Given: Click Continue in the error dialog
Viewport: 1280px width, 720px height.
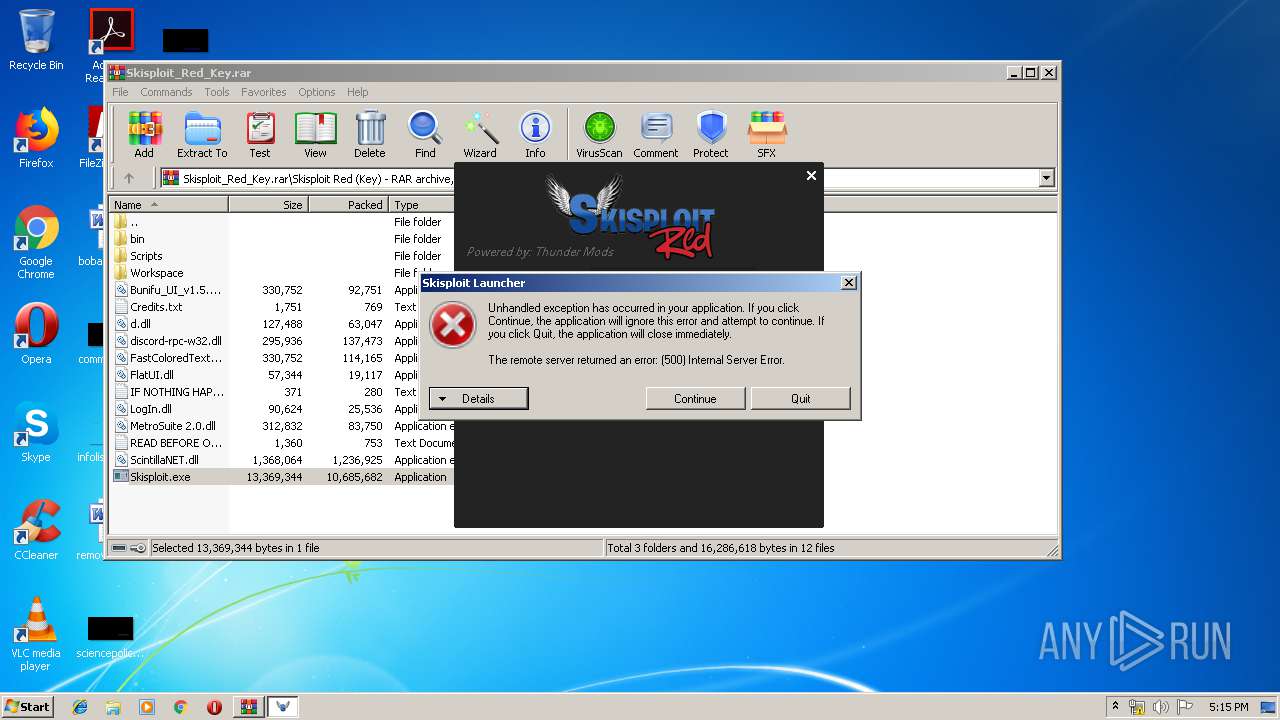Looking at the screenshot, I should (695, 399).
